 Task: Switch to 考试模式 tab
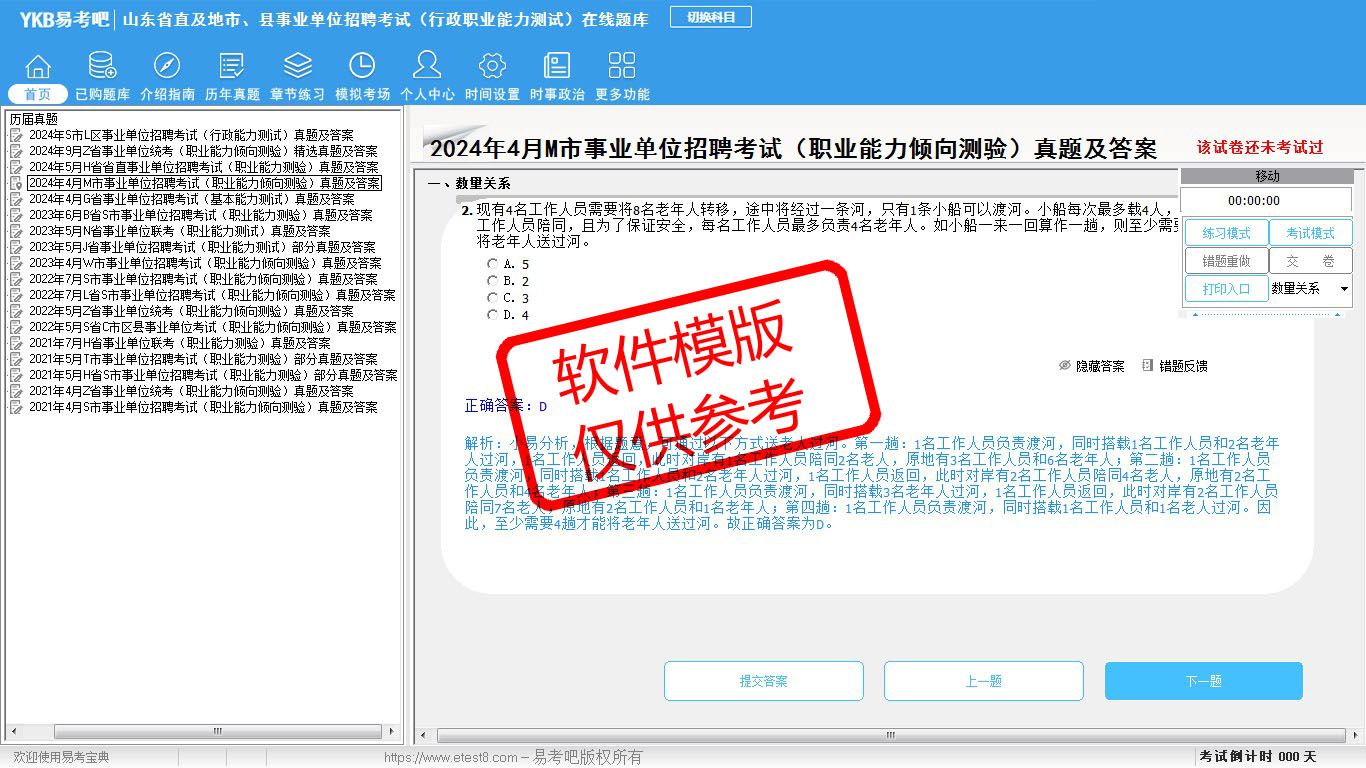(x=1310, y=233)
